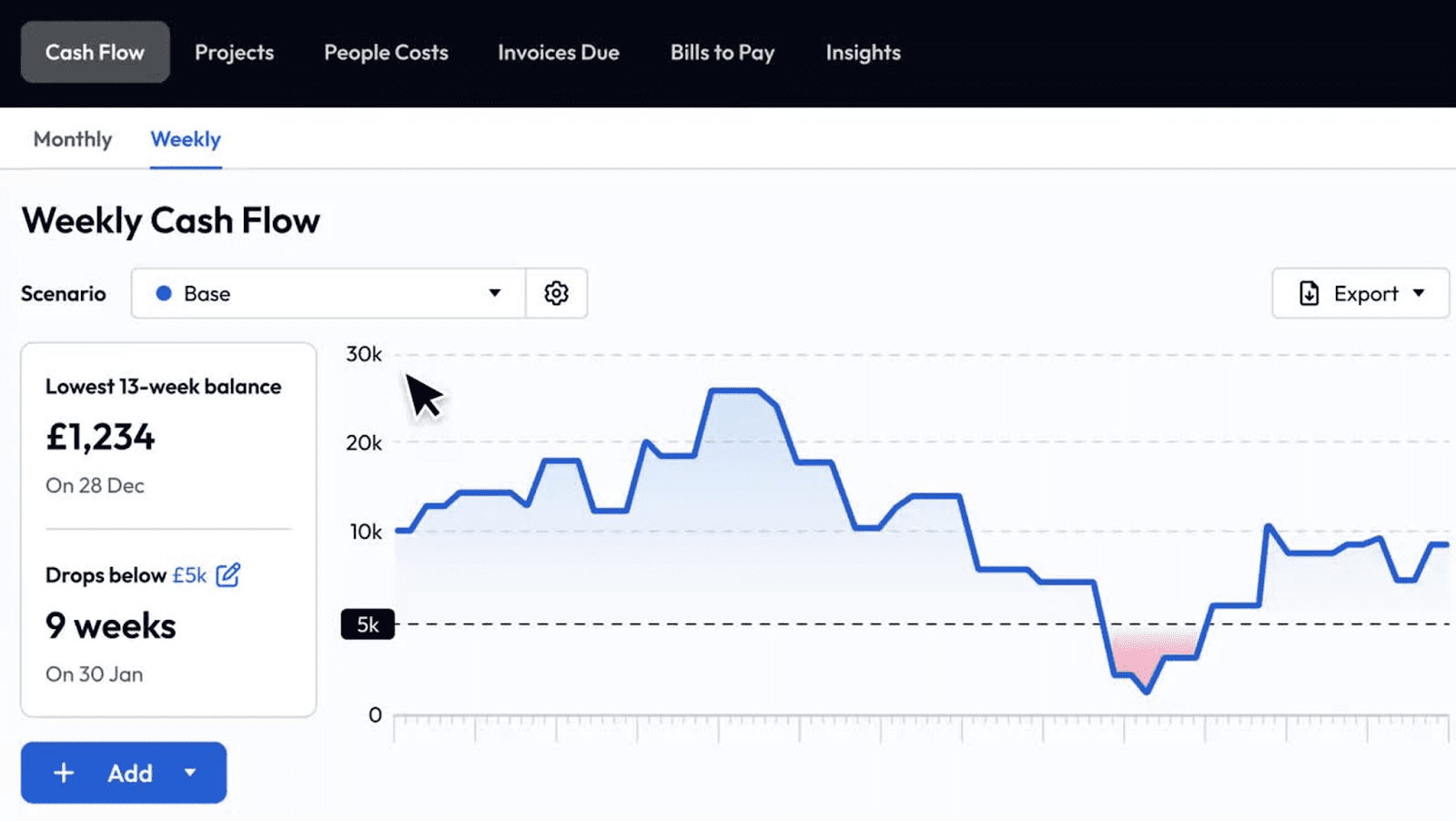Click the plus icon on Add button
The width and height of the screenshot is (1456, 821).
(64, 773)
